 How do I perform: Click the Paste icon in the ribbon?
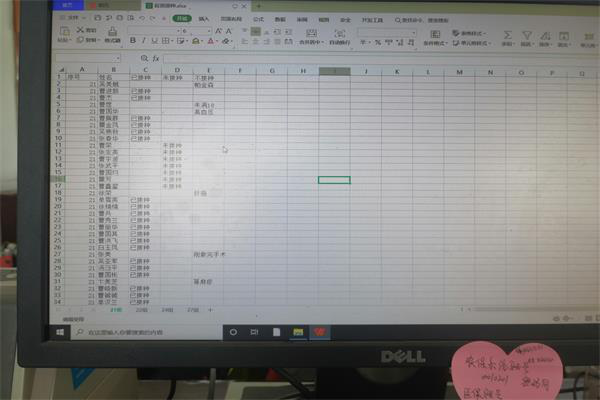(63, 36)
